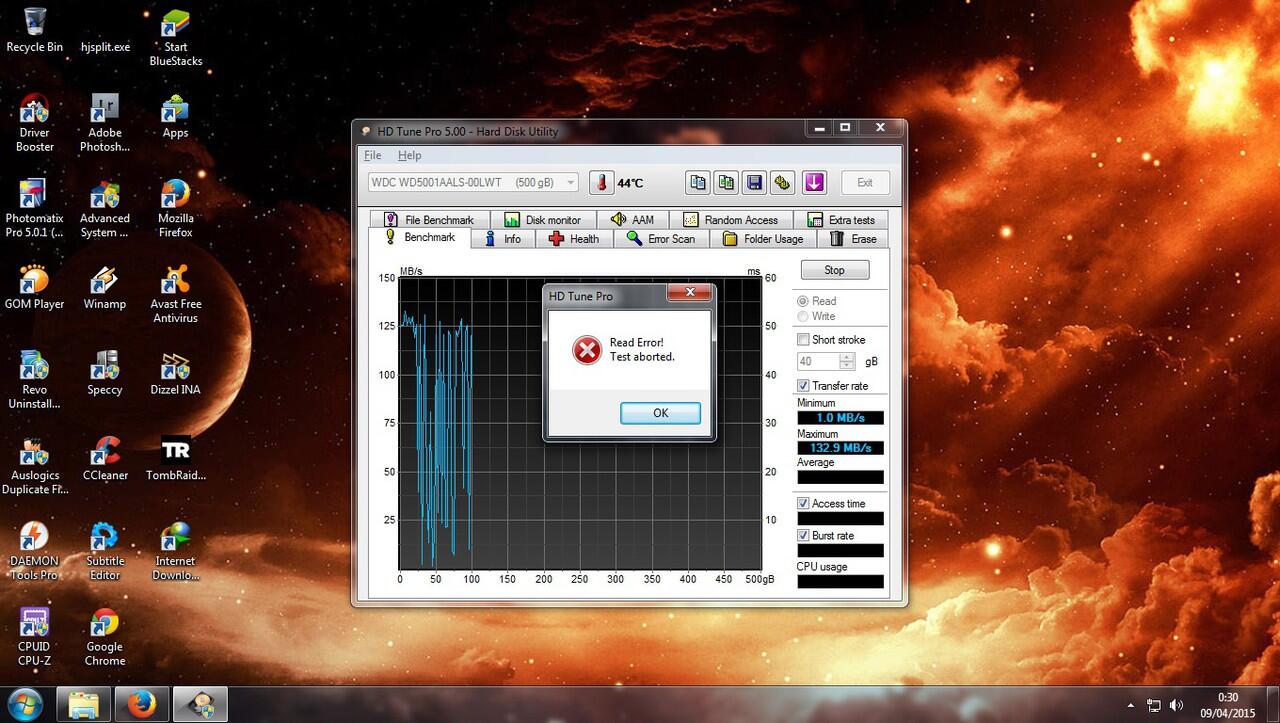Switch to the Erase tab
The image size is (1280, 723).
[852, 239]
